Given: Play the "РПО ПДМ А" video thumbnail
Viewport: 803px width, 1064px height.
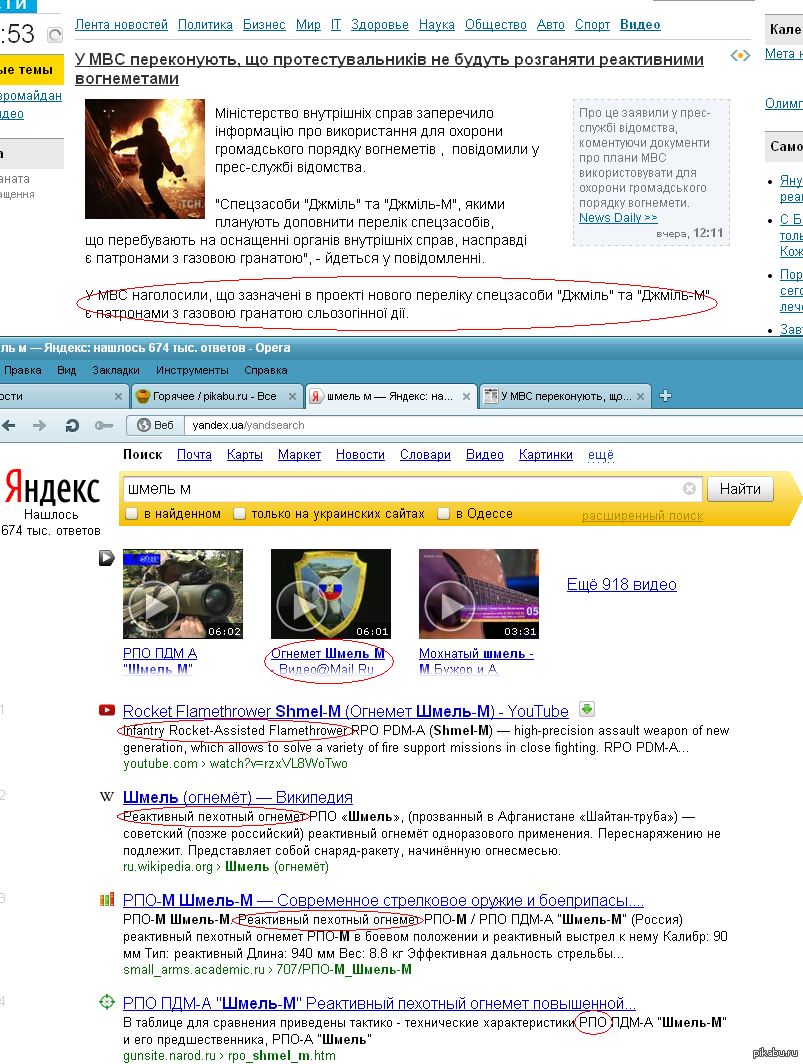Looking at the screenshot, I should tap(183, 594).
